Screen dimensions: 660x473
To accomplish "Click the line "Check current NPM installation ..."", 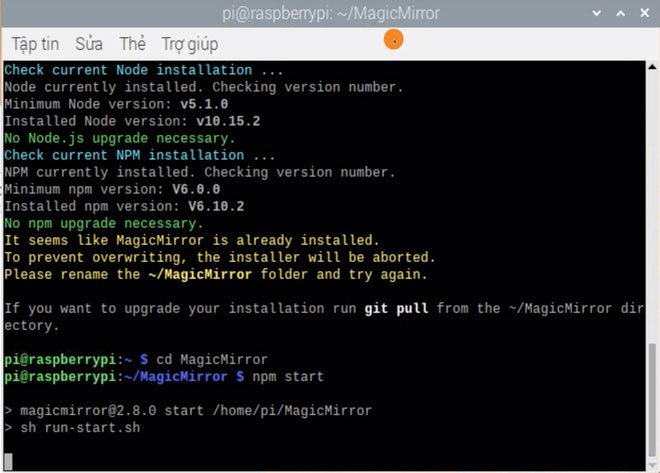I will click(x=140, y=155).
